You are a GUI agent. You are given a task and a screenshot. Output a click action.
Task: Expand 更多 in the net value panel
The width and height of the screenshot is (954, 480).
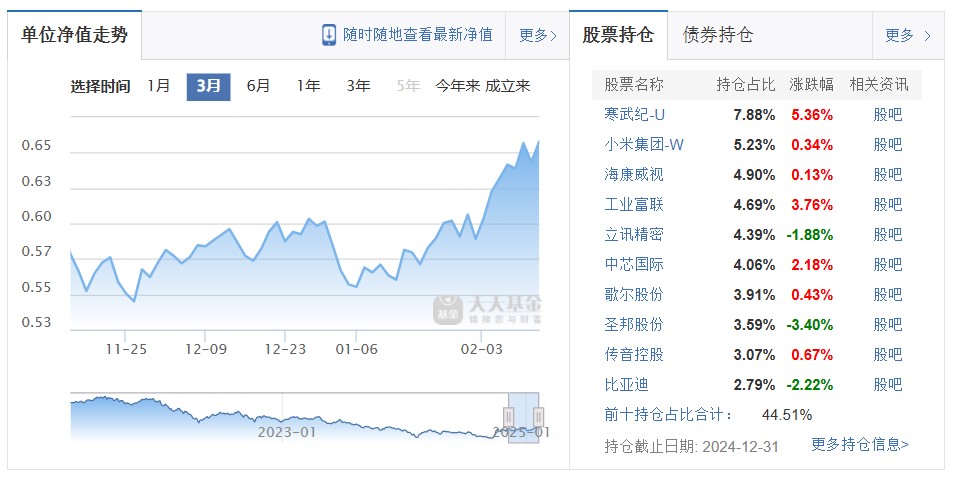point(538,35)
